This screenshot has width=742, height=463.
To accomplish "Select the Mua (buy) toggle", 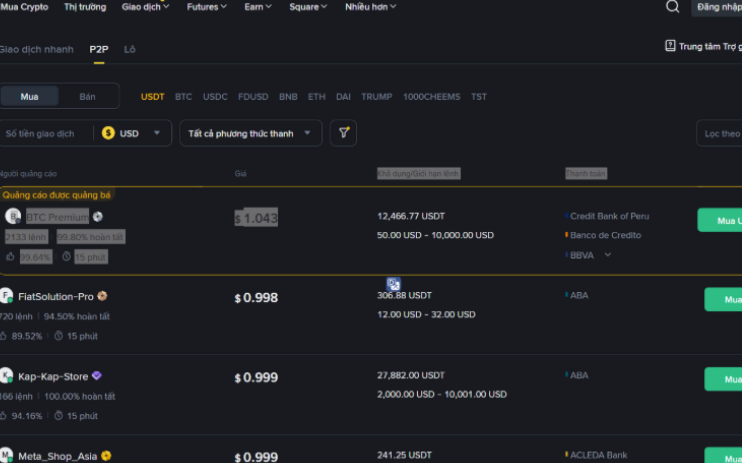I will tap(29, 96).
